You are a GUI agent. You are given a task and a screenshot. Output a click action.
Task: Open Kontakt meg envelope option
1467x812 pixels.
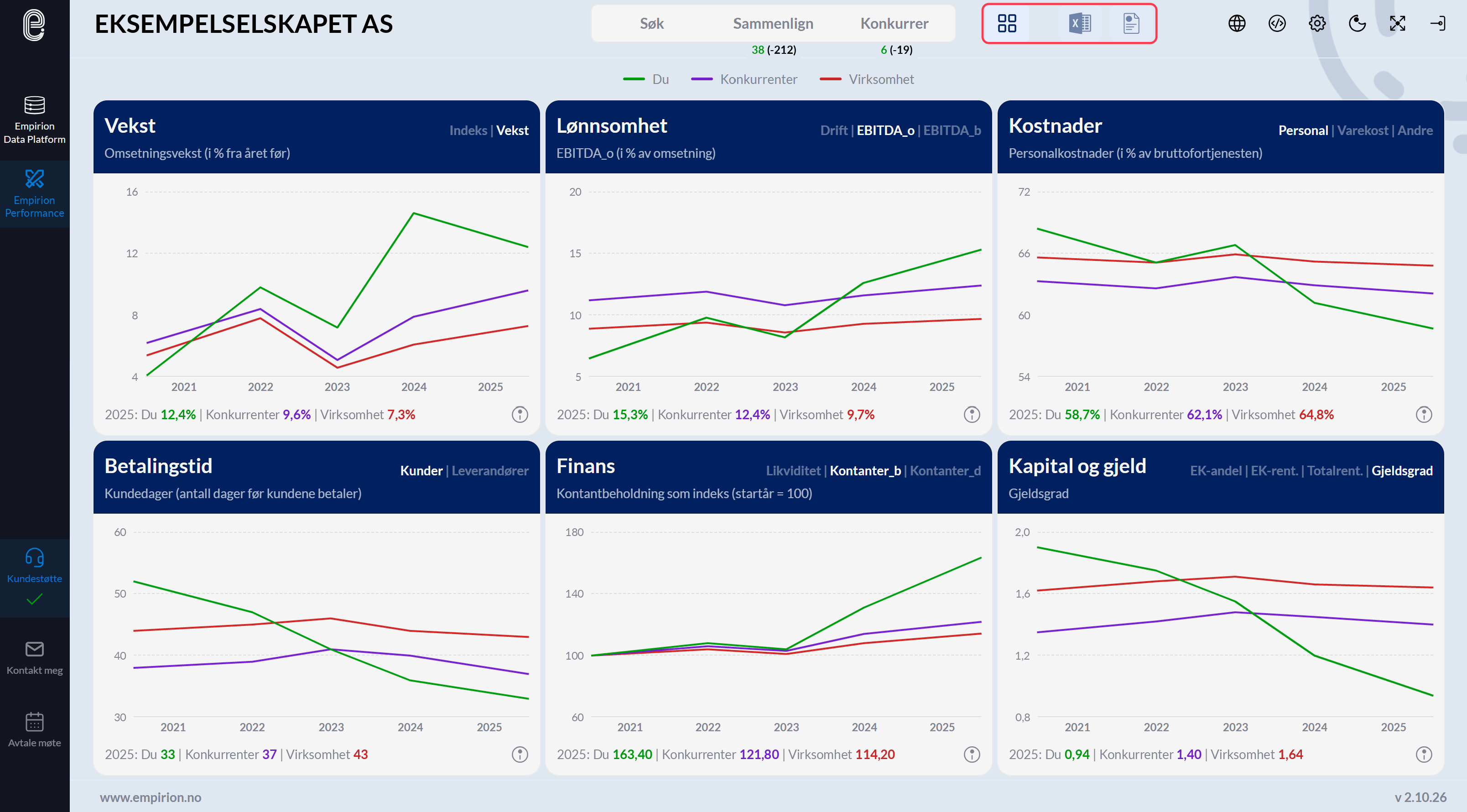click(x=34, y=658)
